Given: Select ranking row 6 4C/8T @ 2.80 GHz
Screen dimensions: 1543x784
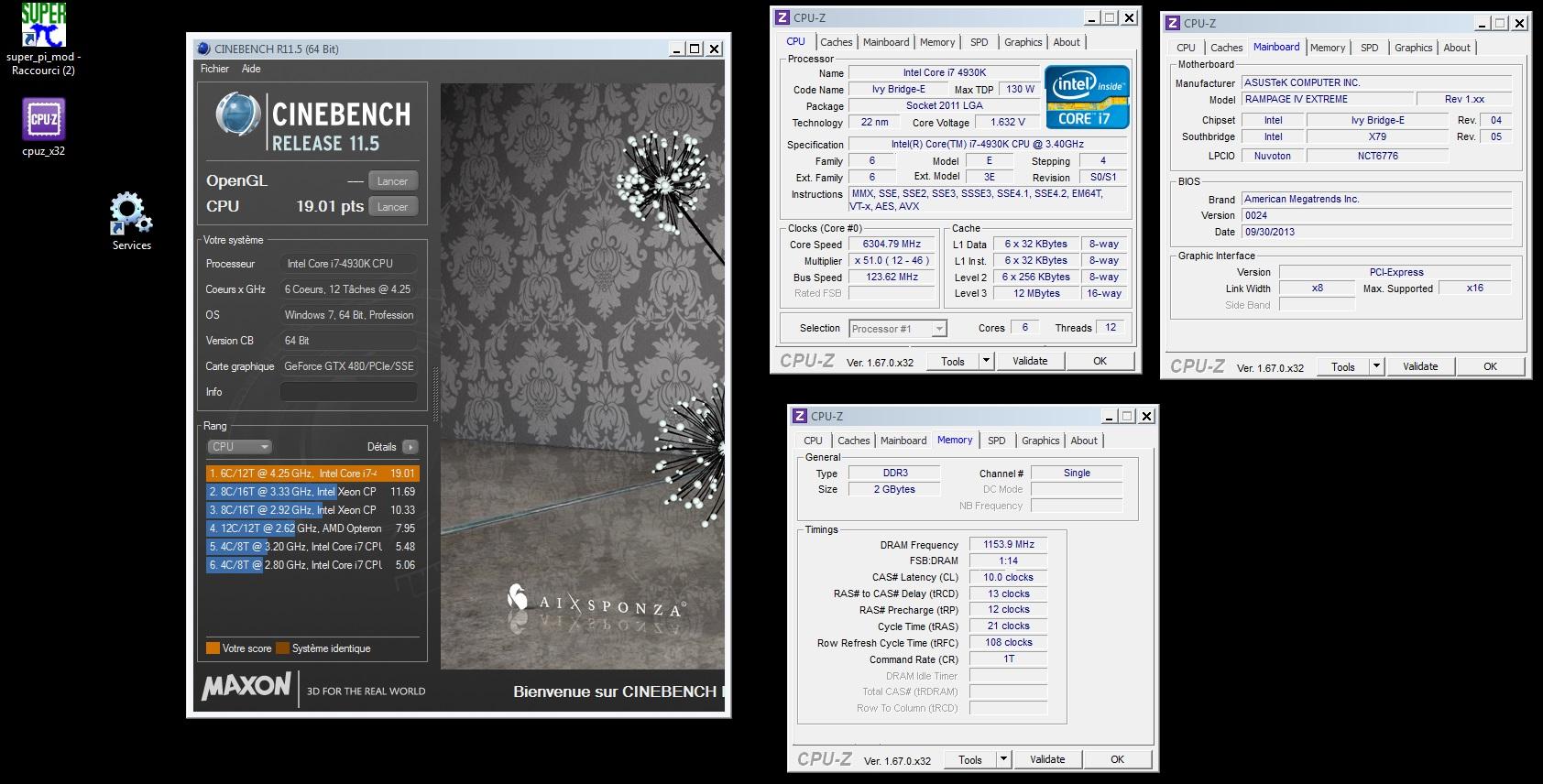Looking at the screenshot, I should pyautogui.click(x=312, y=565).
